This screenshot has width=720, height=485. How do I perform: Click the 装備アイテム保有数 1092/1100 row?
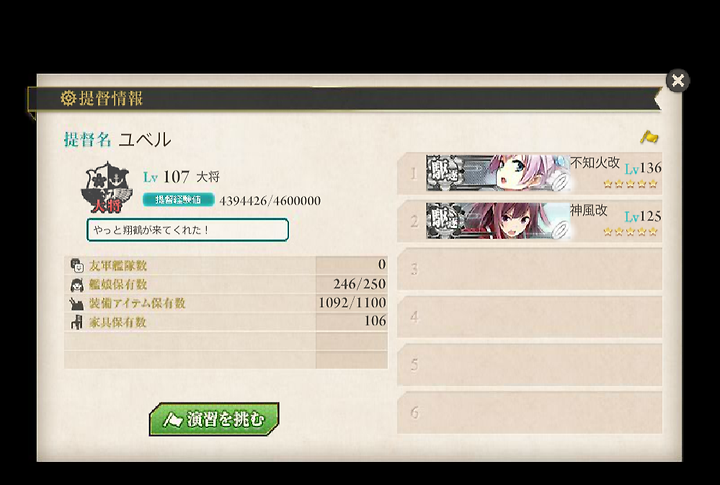pos(226,303)
